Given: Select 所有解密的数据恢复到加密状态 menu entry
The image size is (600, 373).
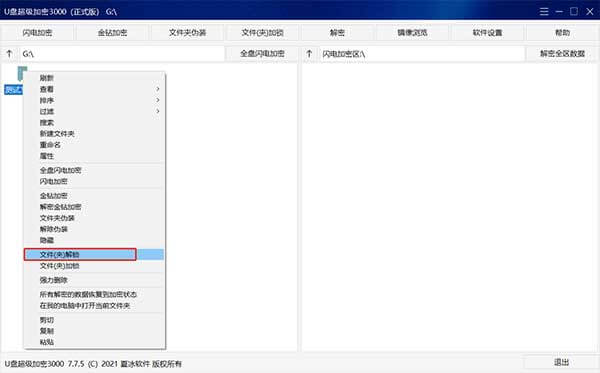Looking at the screenshot, I should (94, 295).
